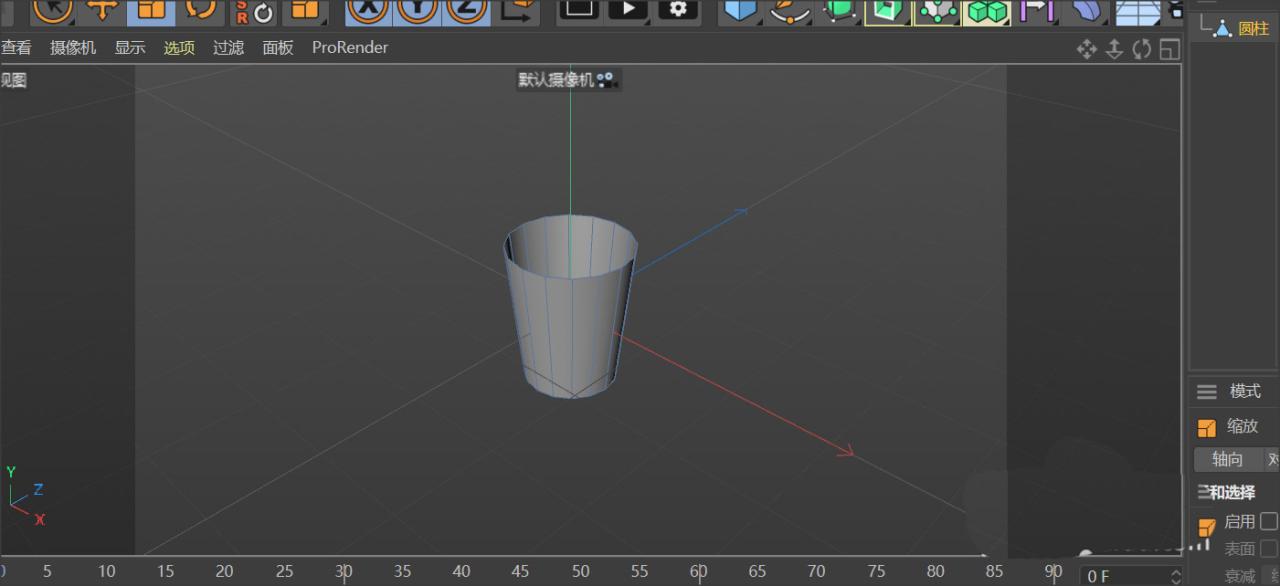Click frame 50 on the timeline ruler

click(580, 571)
